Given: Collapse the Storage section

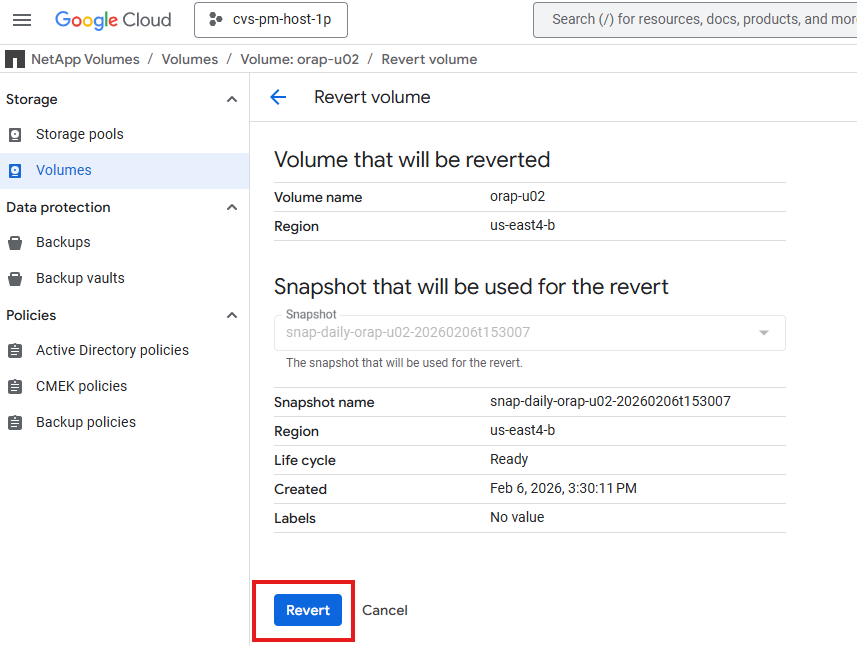Looking at the screenshot, I should click(x=231, y=99).
